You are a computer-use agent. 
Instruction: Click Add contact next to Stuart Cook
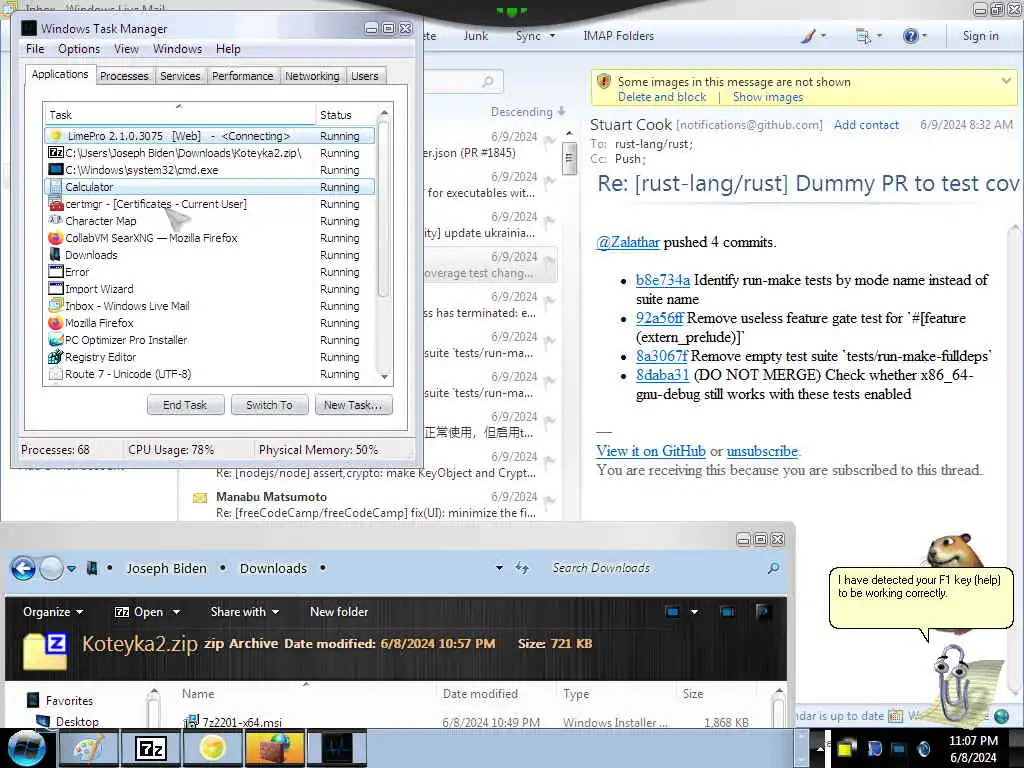866,125
